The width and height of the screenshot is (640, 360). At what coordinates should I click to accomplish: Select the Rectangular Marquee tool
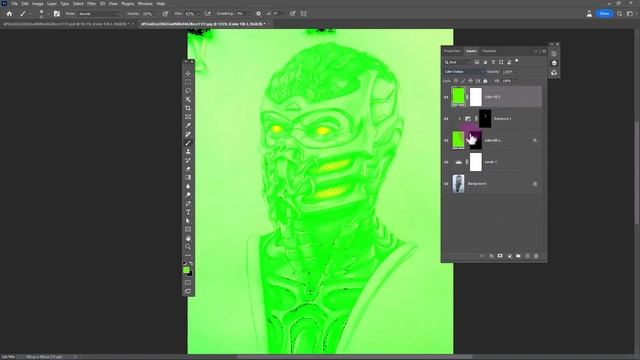[188, 82]
